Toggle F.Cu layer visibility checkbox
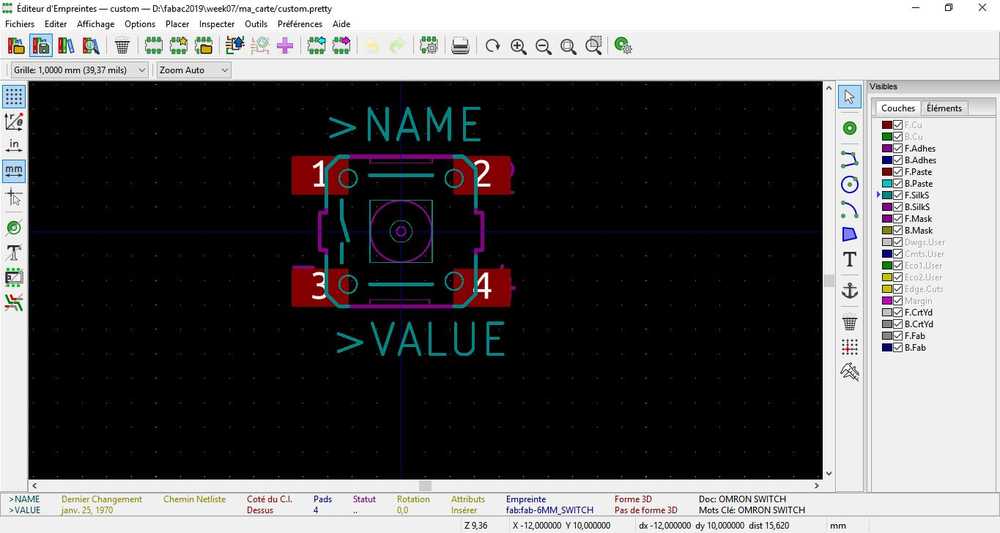1000x533 pixels. [898, 125]
